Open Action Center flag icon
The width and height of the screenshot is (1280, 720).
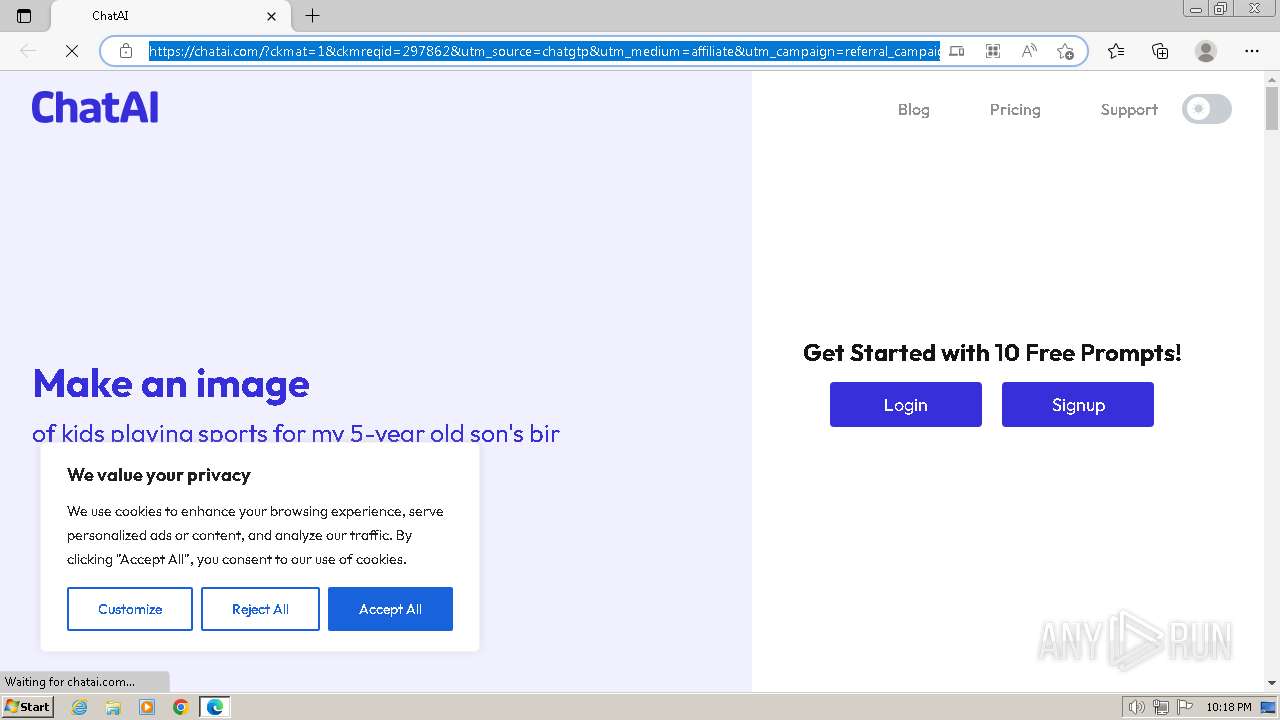1184,707
